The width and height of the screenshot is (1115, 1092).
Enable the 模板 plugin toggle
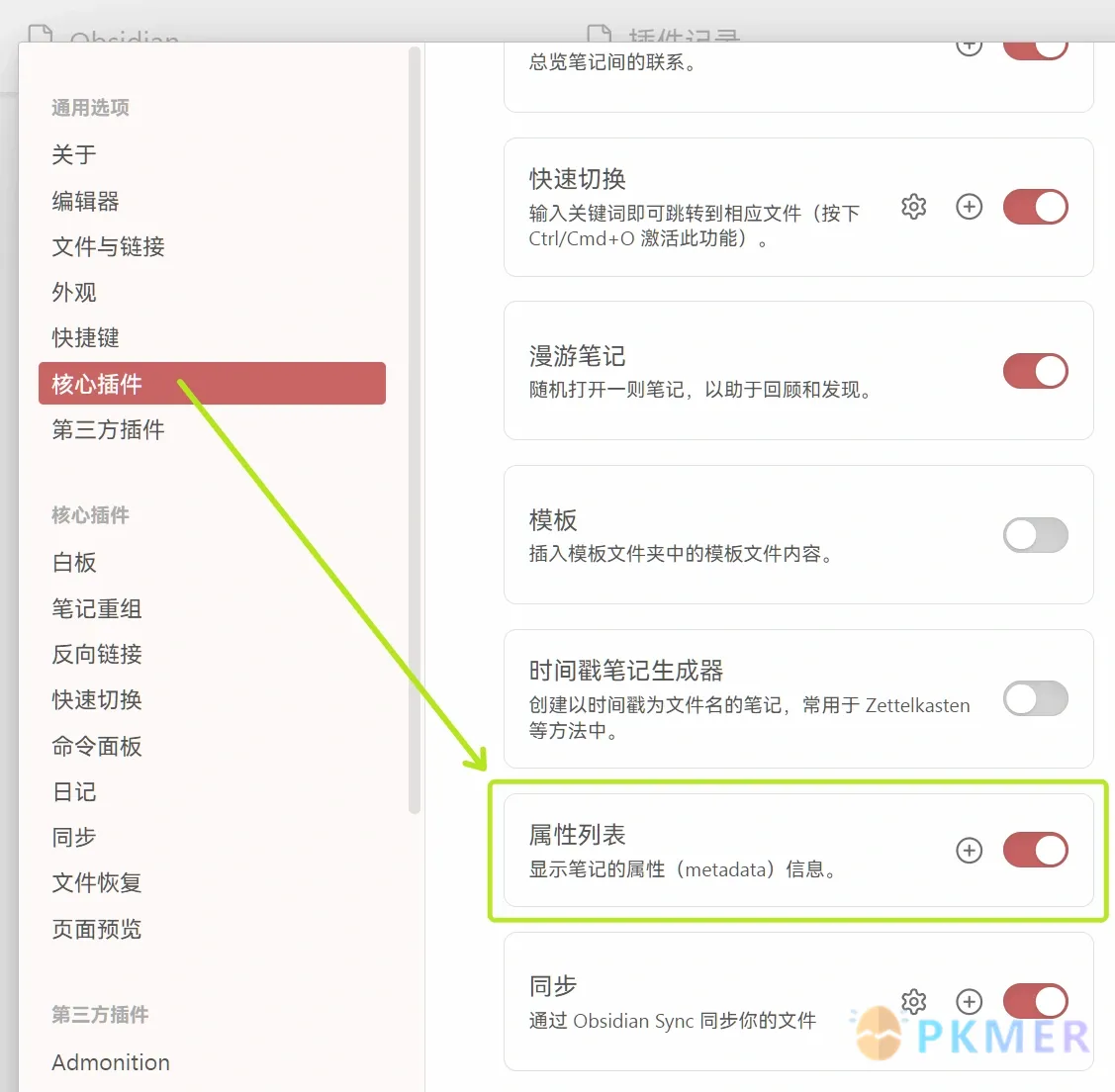[1035, 535]
